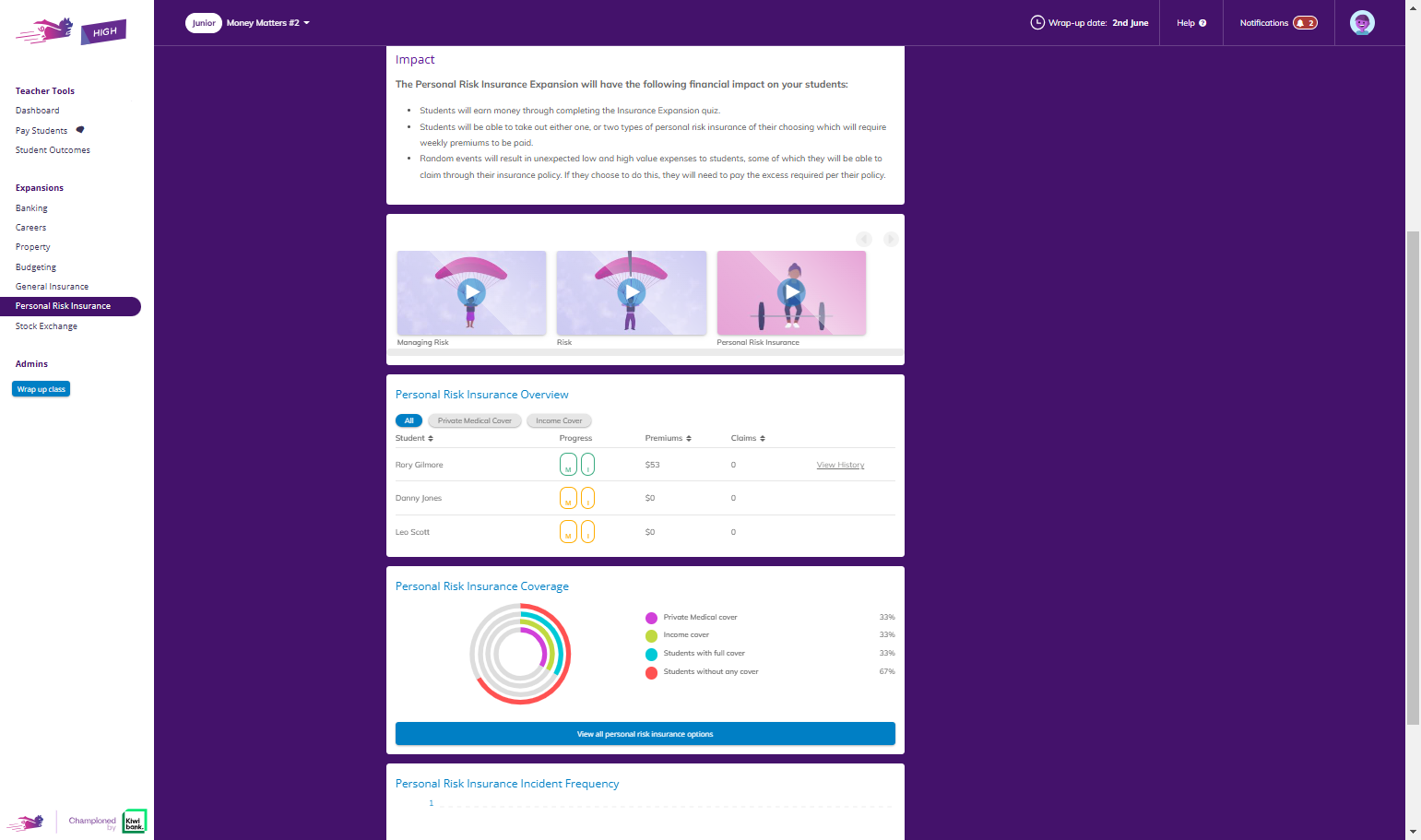Filter by Income Cover

(559, 420)
